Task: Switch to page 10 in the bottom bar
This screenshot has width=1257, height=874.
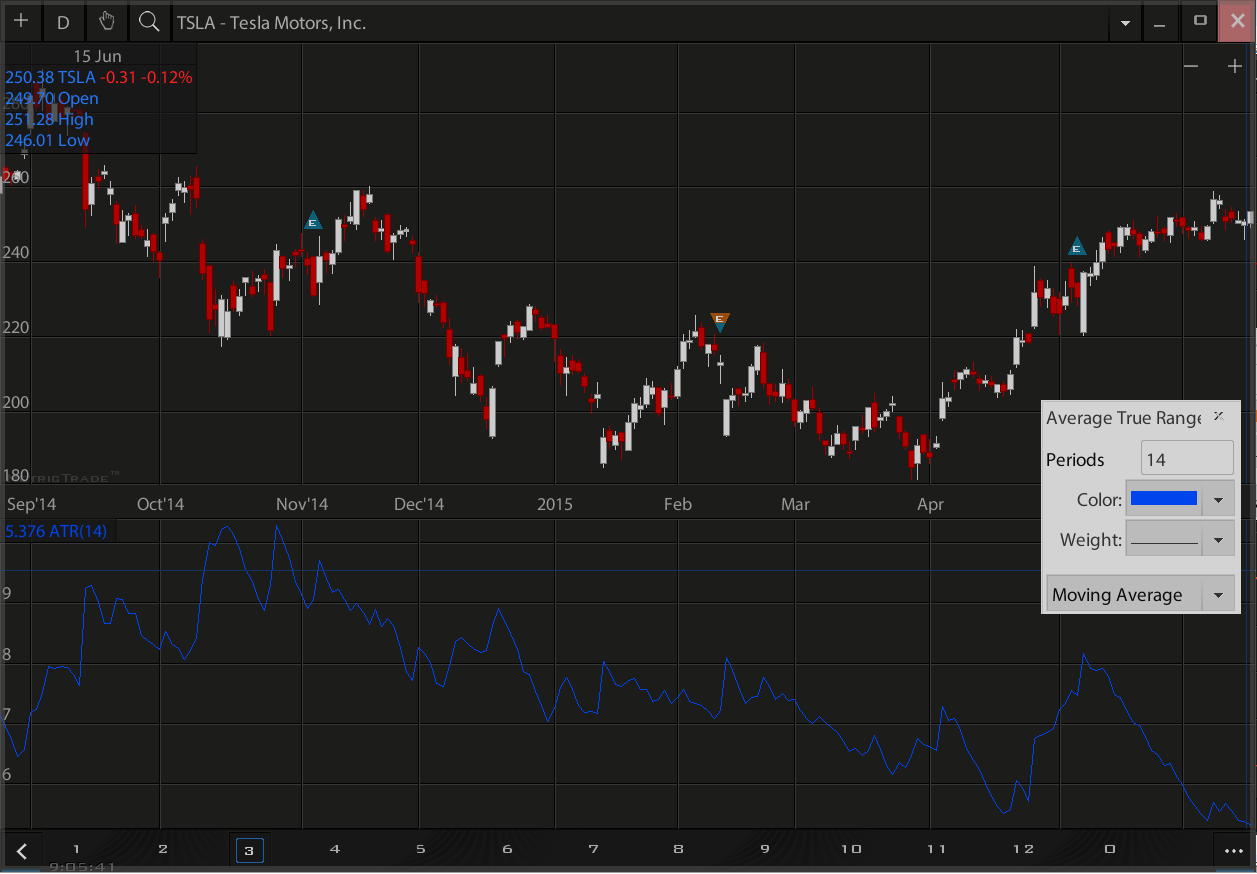Action: click(x=851, y=849)
